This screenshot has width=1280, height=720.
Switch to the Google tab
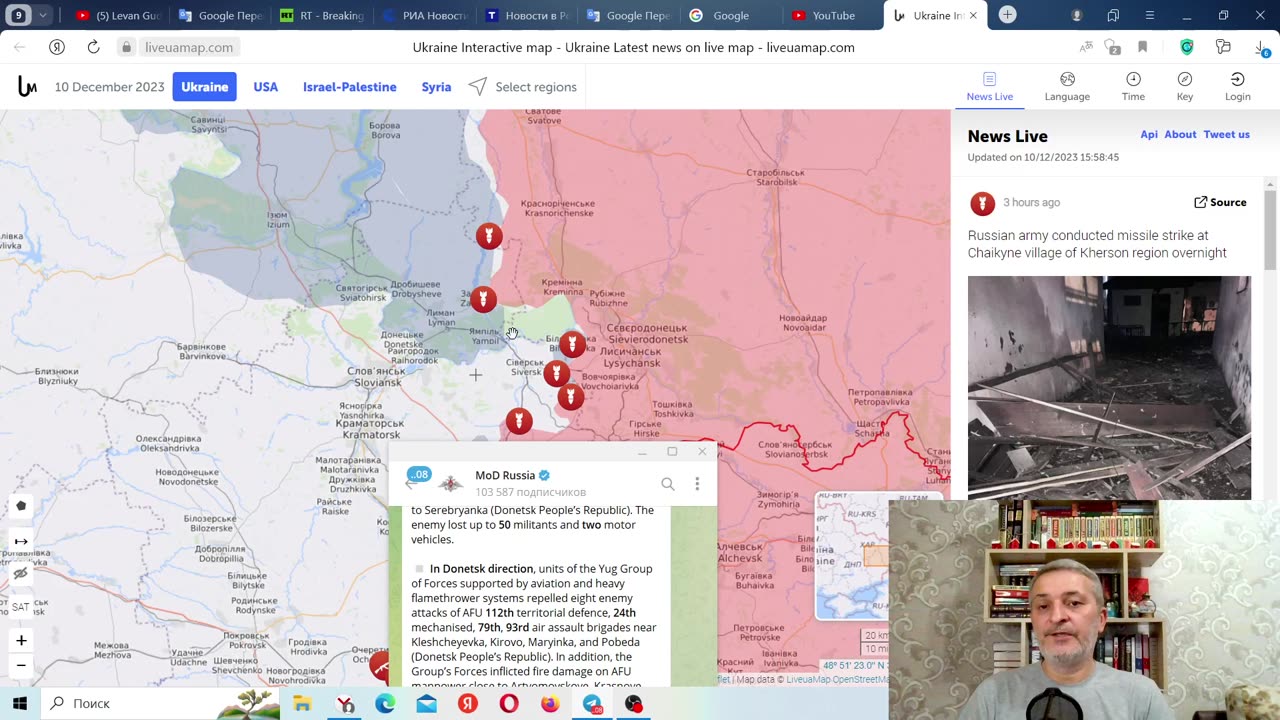tap(730, 15)
